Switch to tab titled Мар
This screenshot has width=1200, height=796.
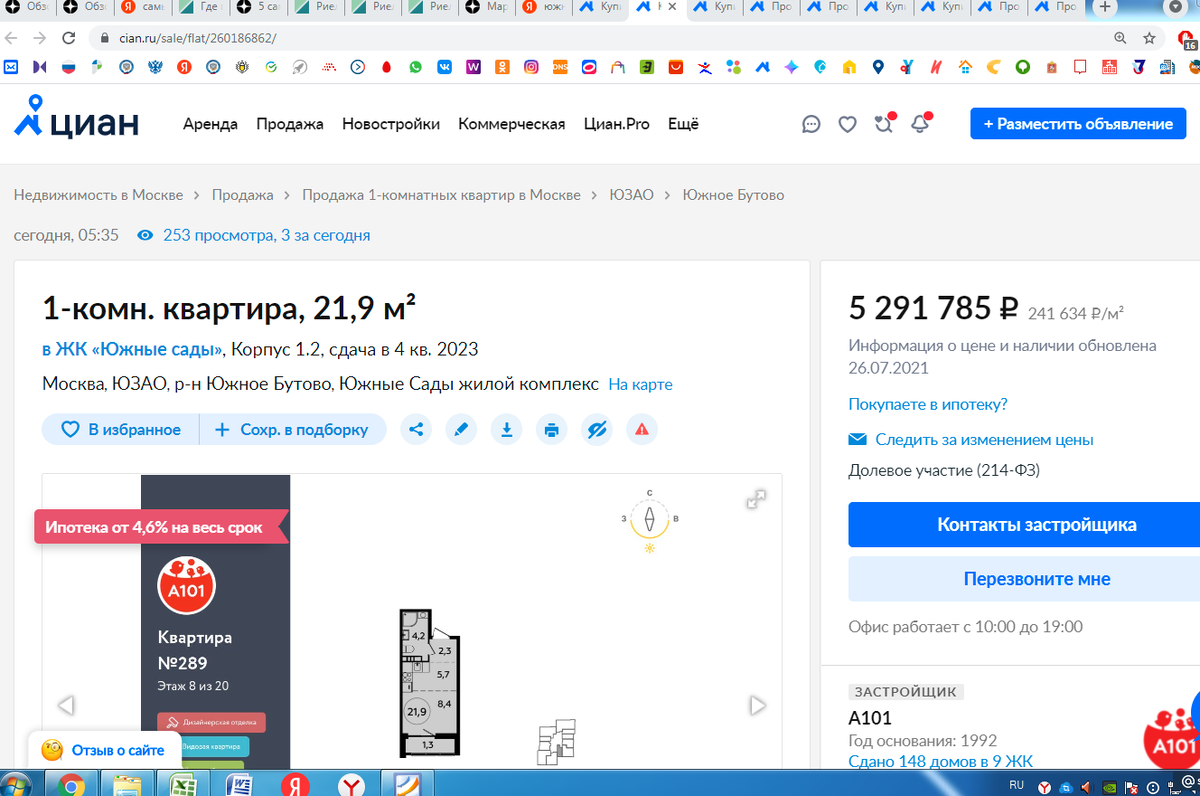488,7
